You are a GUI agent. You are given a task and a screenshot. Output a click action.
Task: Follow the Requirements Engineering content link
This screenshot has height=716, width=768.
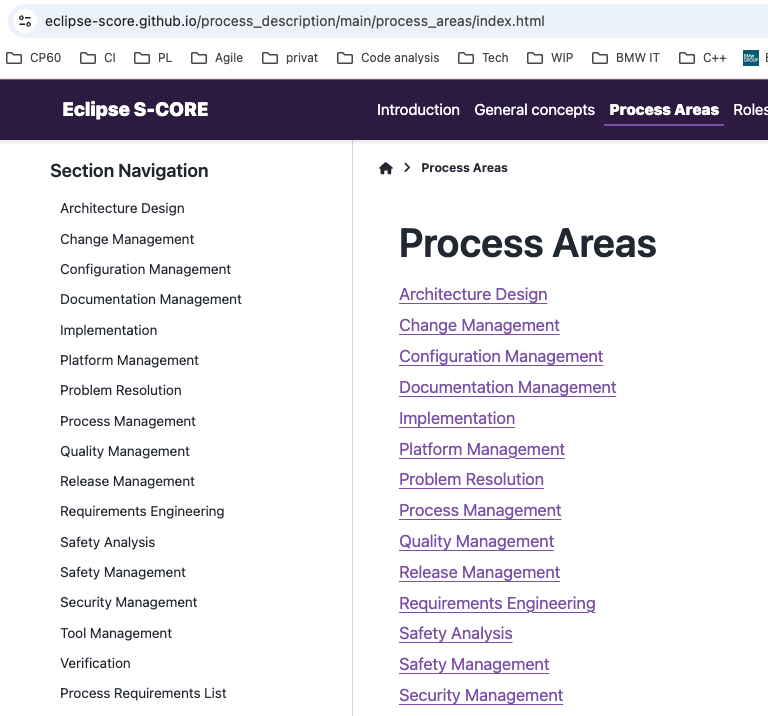pos(497,603)
